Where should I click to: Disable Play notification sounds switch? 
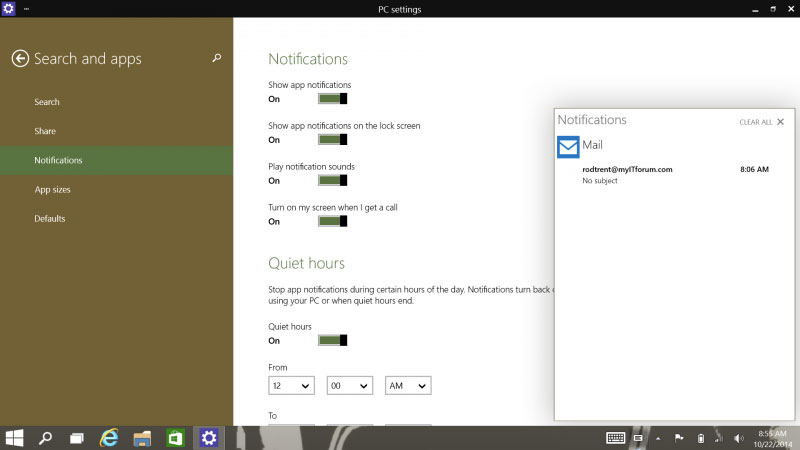332,181
